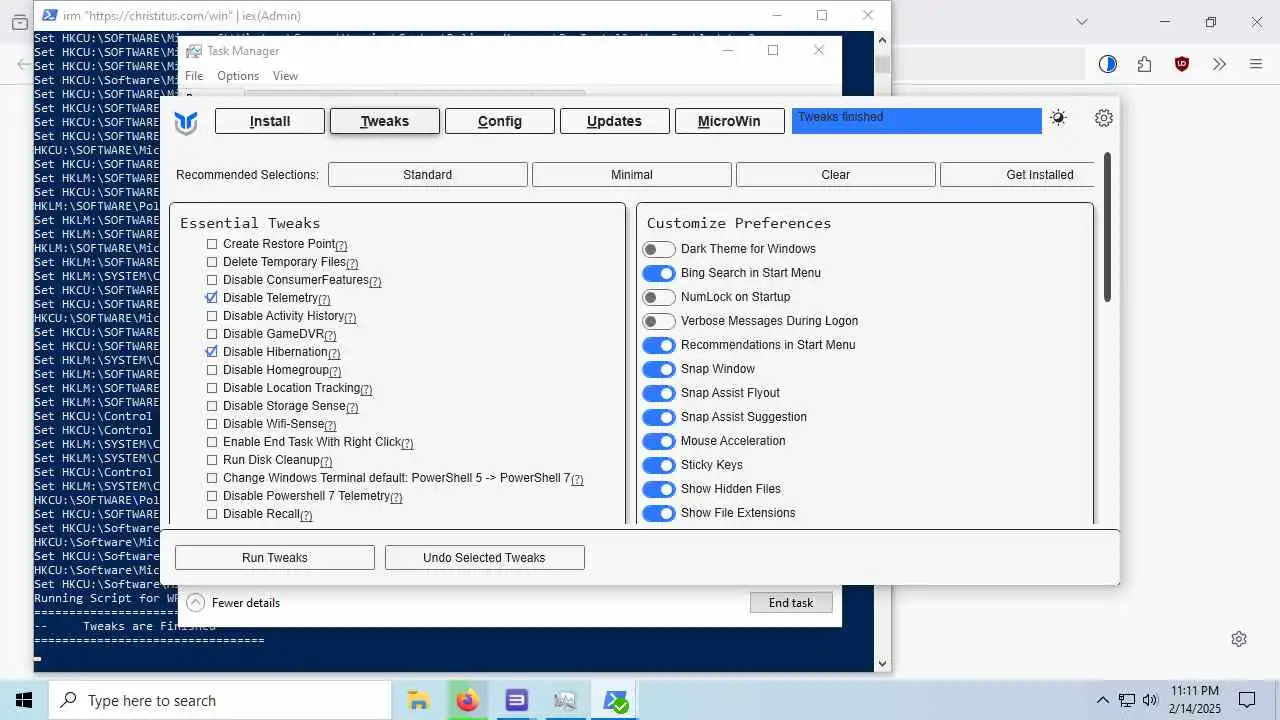Check Run Disk Cleanup
Screen dimensions: 1280x720
(212, 460)
